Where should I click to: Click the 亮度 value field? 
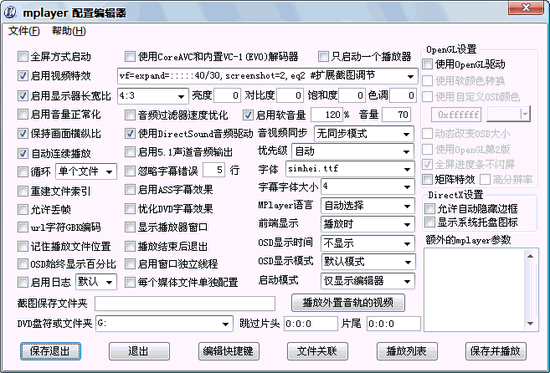coord(227,95)
